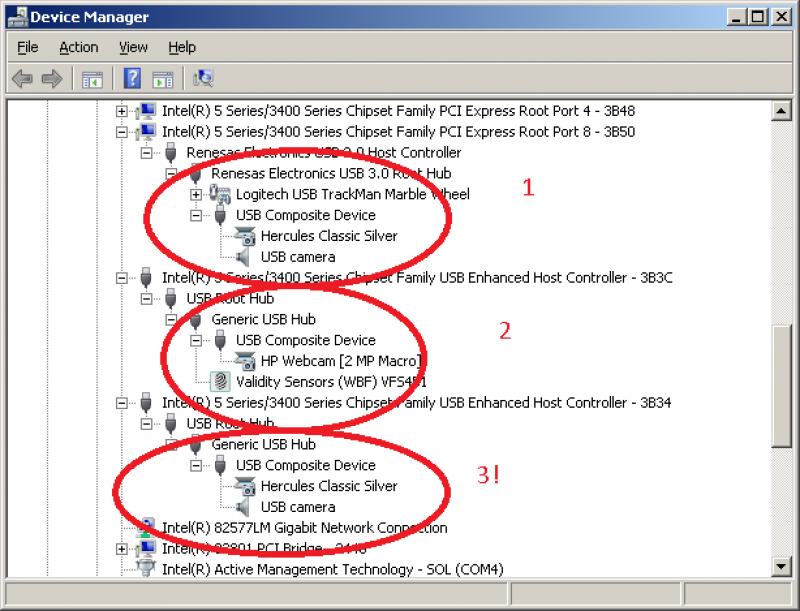Toggle the console tree pane toolbar icon

pyautogui.click(x=92, y=80)
